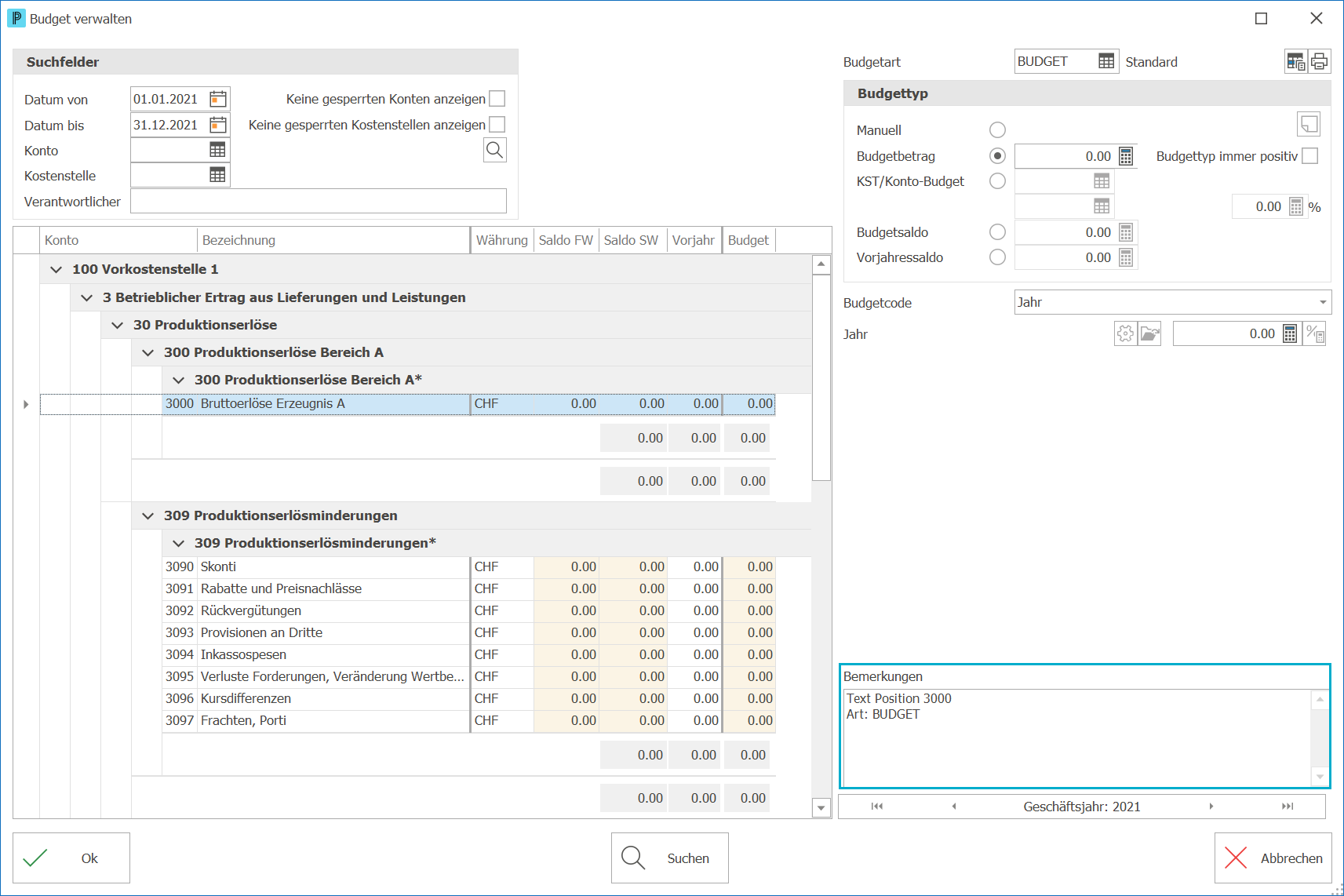
Task: Select the KST/Konto-Budget radio button
Action: [x=997, y=181]
